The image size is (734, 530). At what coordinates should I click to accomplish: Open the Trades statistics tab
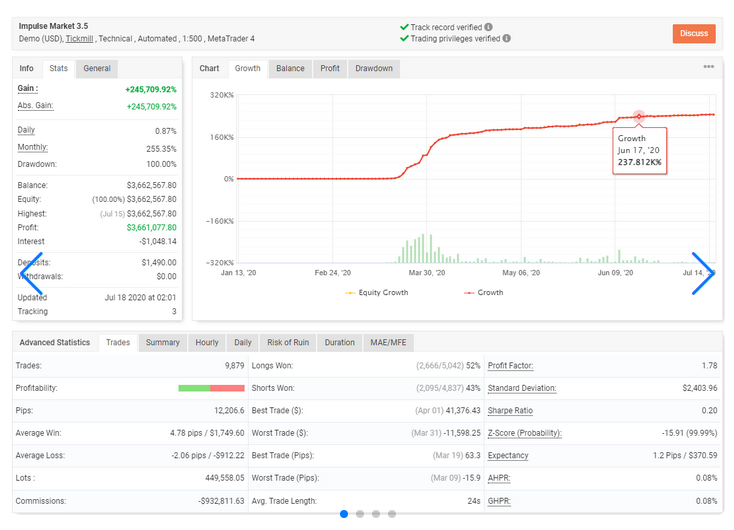pyautogui.click(x=118, y=343)
